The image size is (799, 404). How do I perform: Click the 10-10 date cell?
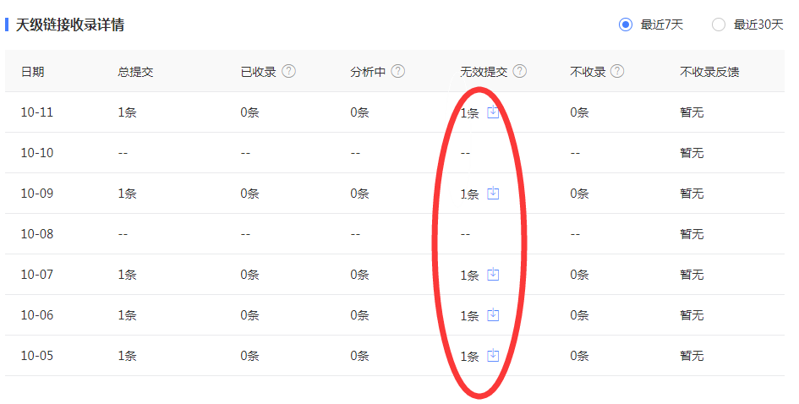pos(37,153)
